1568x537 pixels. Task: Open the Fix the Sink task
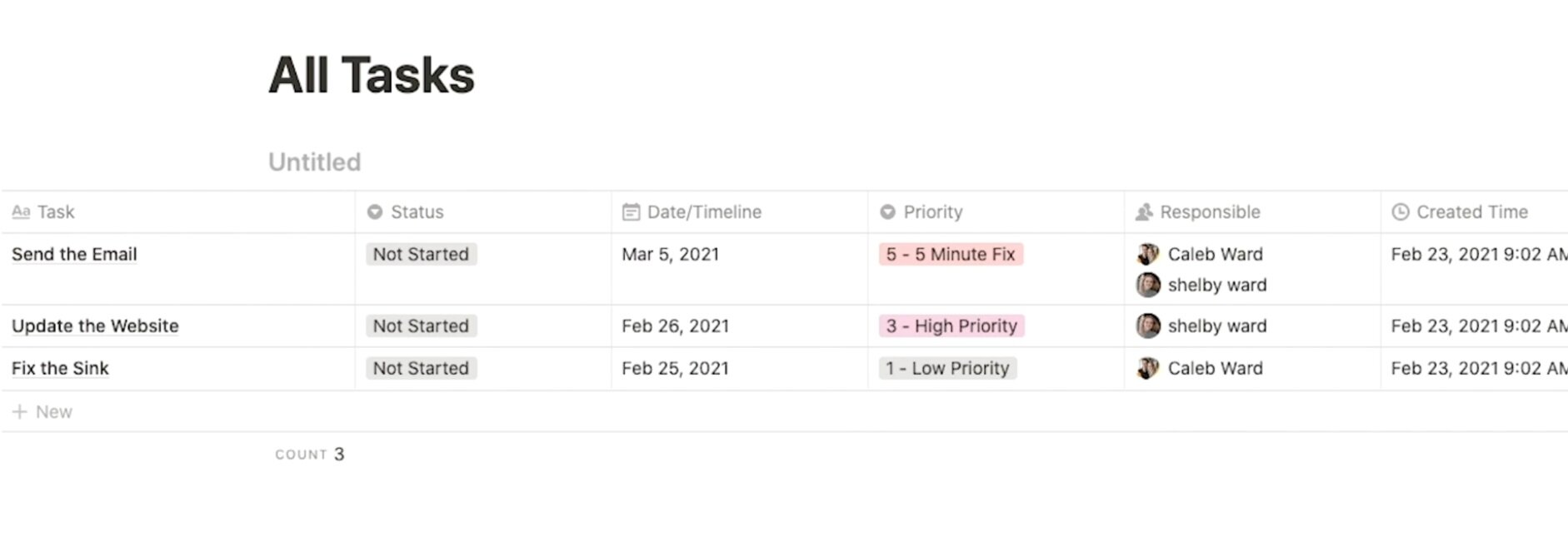coord(60,368)
